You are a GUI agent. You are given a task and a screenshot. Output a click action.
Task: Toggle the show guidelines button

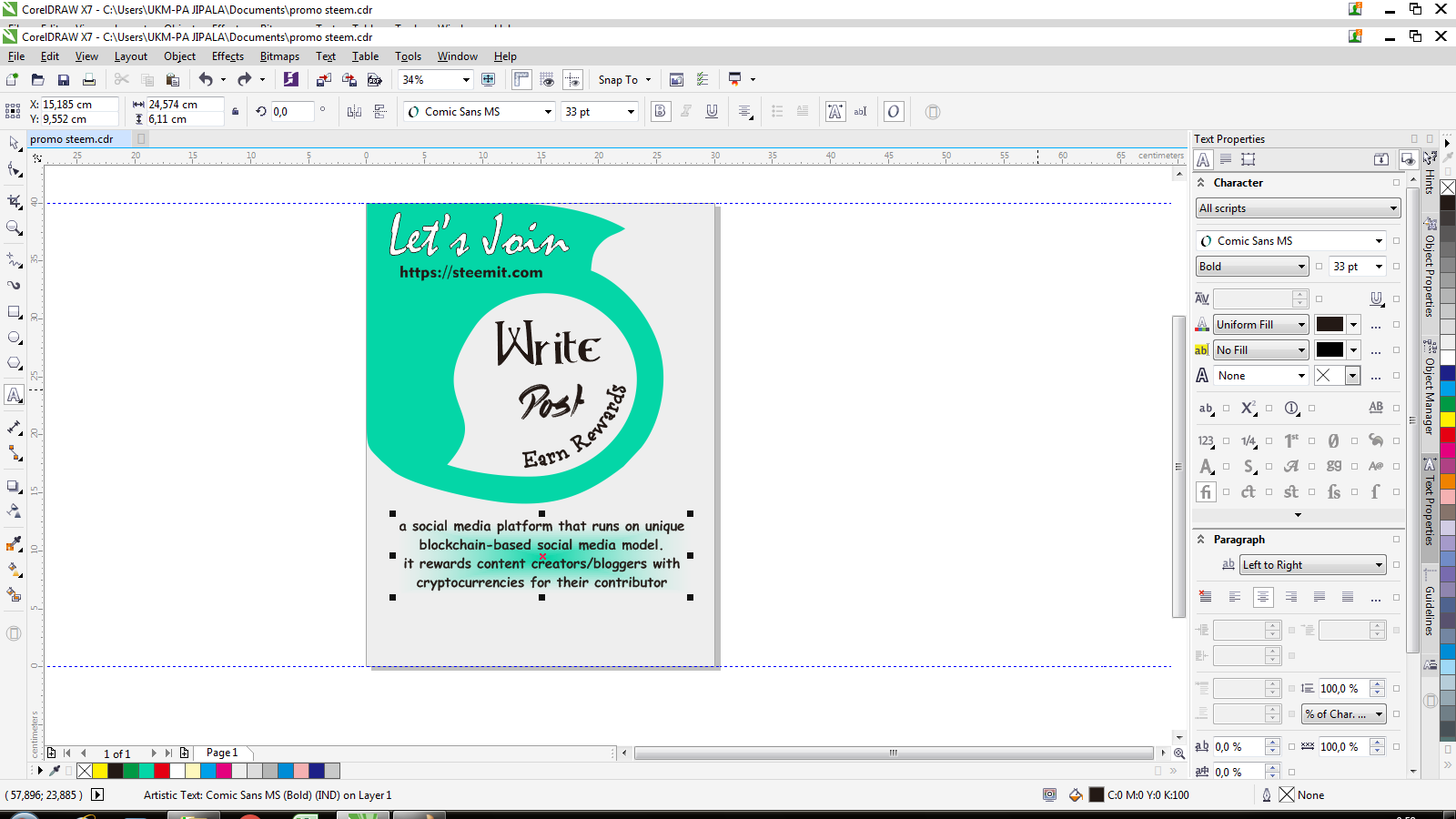(x=572, y=80)
